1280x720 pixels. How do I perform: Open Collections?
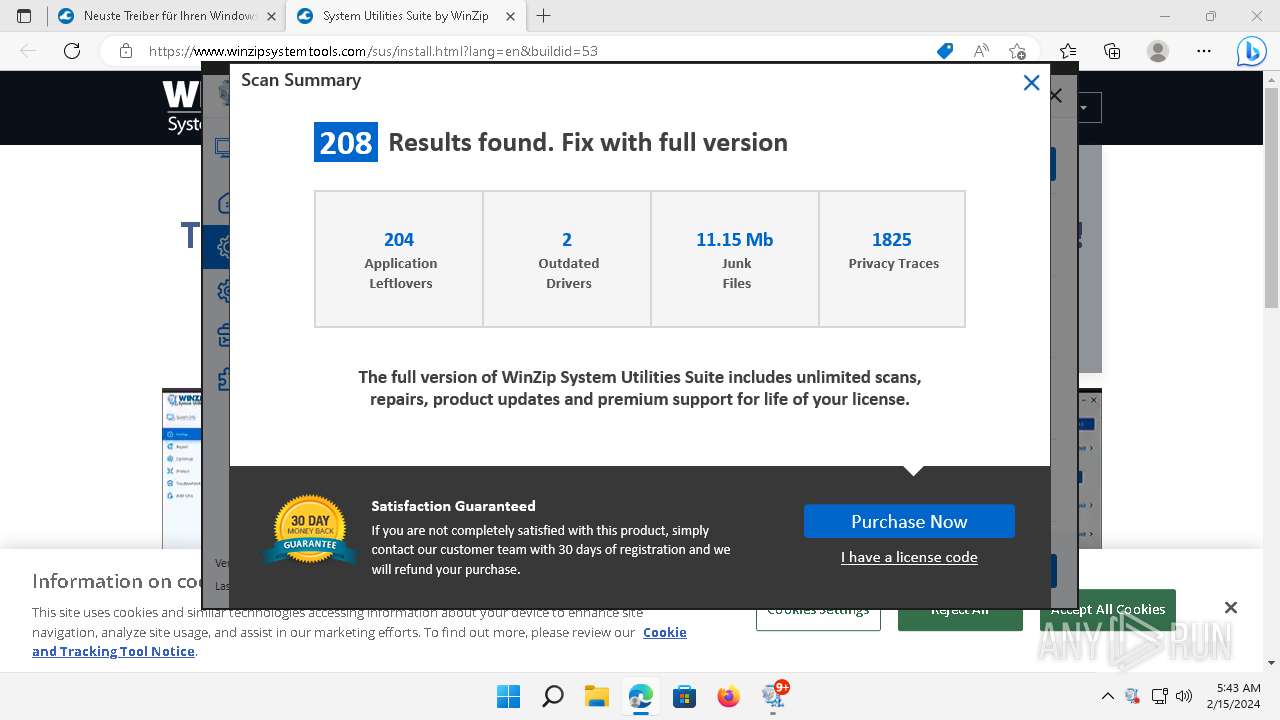1112,51
